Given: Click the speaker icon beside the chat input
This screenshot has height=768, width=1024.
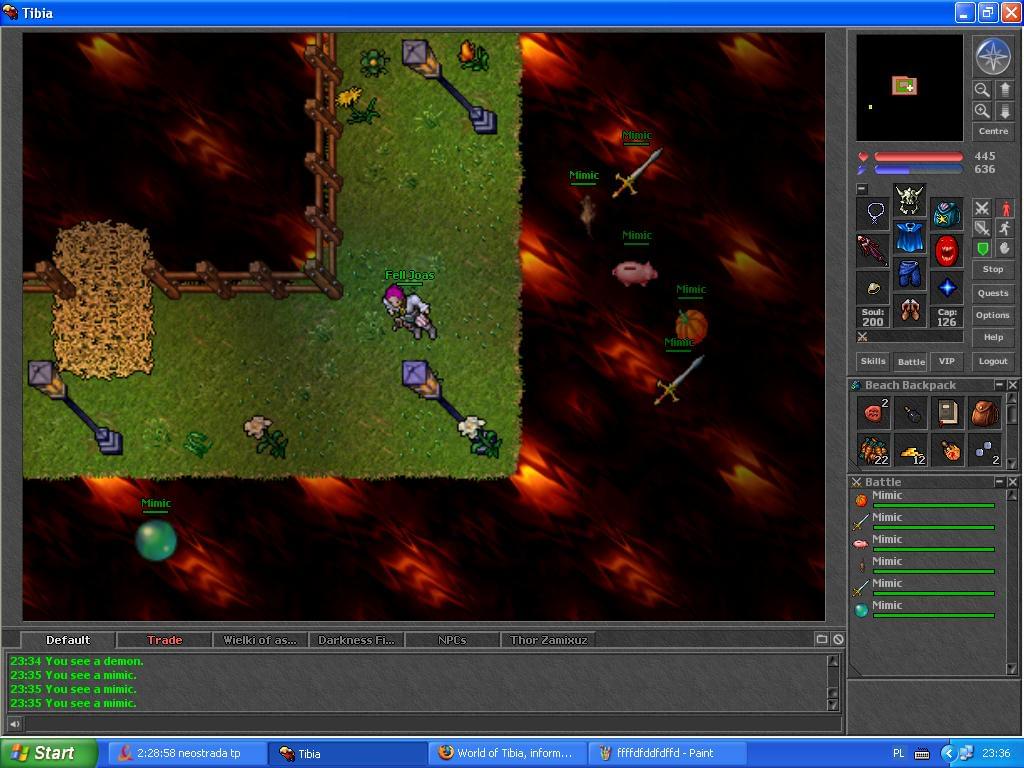Looking at the screenshot, I should click(x=14, y=723).
